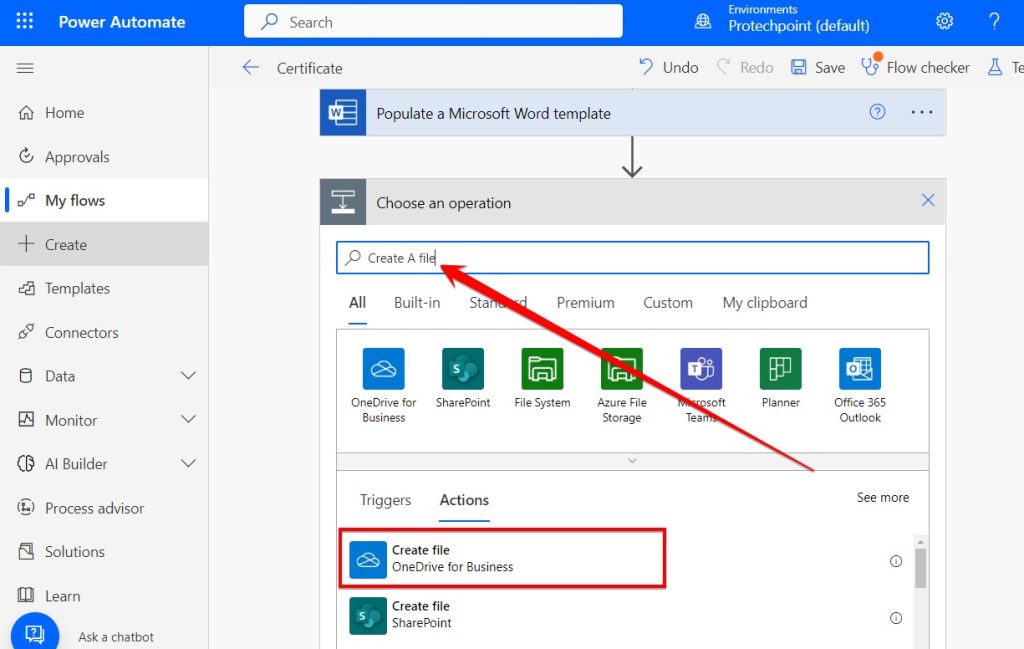Image resolution: width=1024 pixels, height=649 pixels.
Task: Expand the AI Builder section chevron
Action: tap(188, 464)
